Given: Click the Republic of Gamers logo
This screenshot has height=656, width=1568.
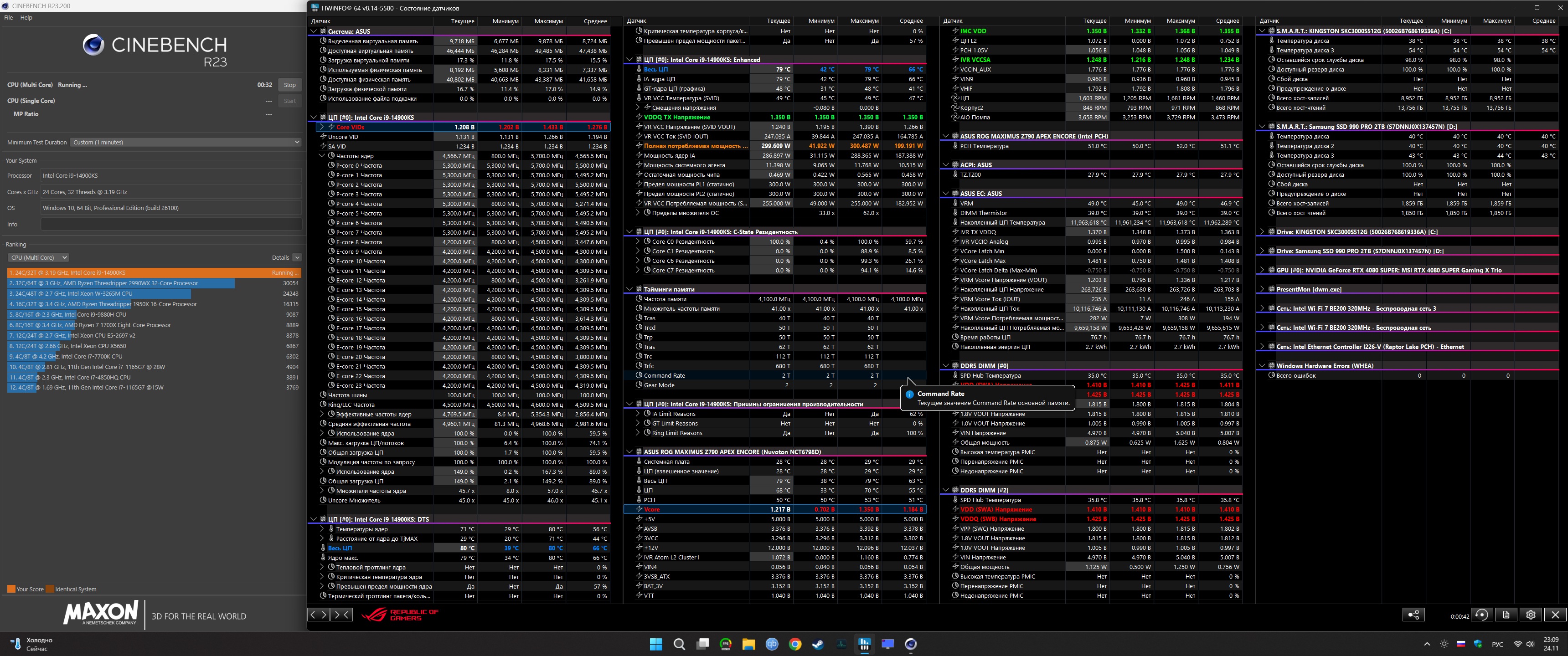Looking at the screenshot, I should click(x=400, y=615).
